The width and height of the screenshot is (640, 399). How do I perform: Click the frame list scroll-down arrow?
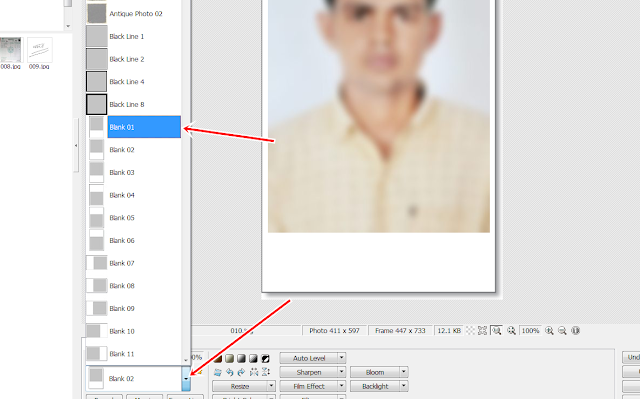point(186,360)
